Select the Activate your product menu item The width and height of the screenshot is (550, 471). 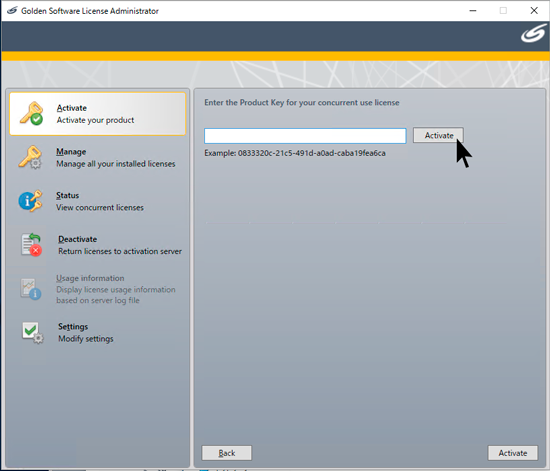click(x=98, y=114)
